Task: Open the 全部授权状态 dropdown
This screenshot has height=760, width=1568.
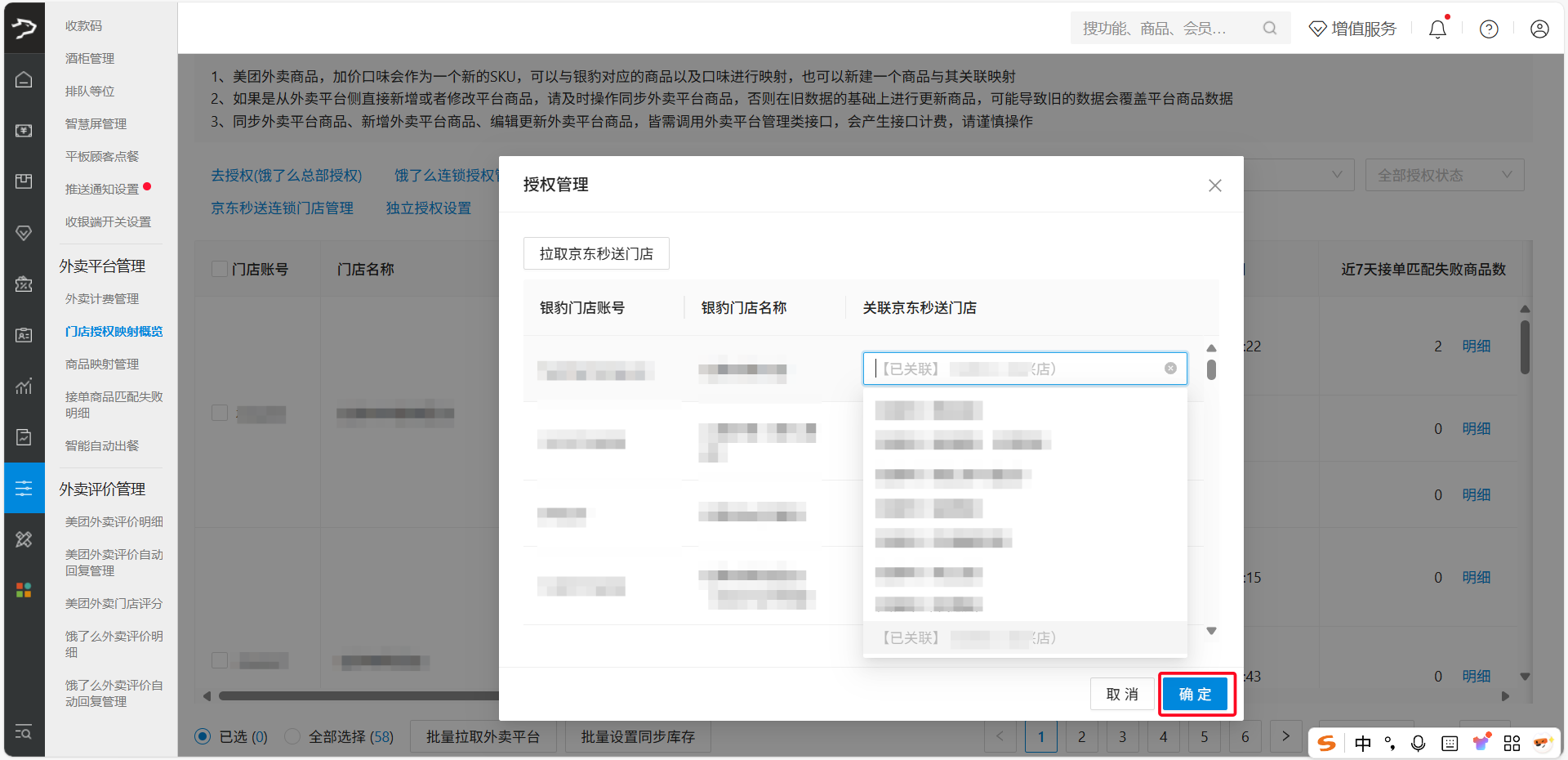Action: tap(1444, 175)
